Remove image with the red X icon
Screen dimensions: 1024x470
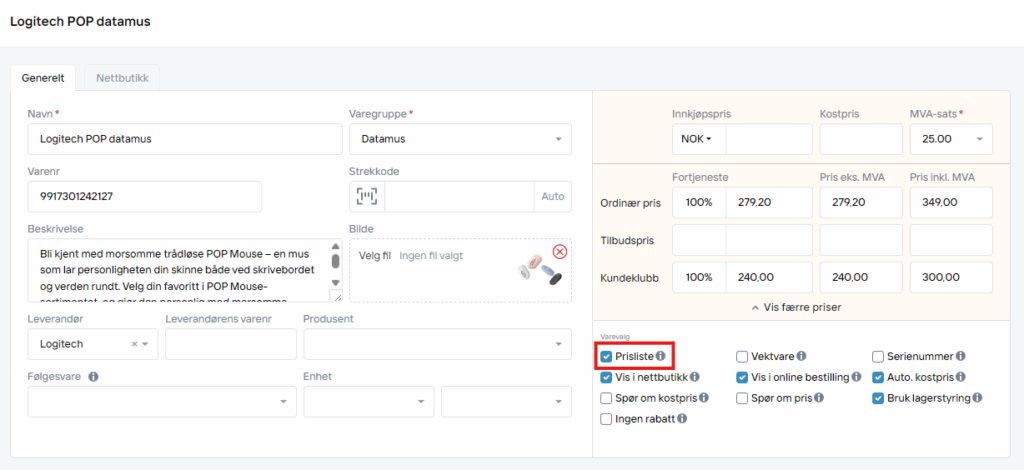[559, 252]
